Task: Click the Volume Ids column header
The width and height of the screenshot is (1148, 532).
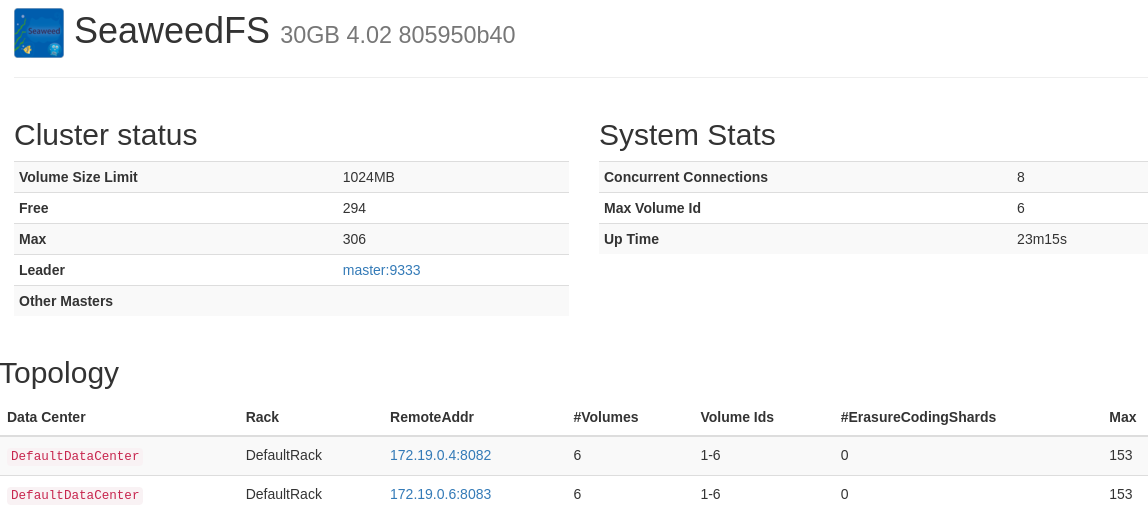Action: (736, 417)
